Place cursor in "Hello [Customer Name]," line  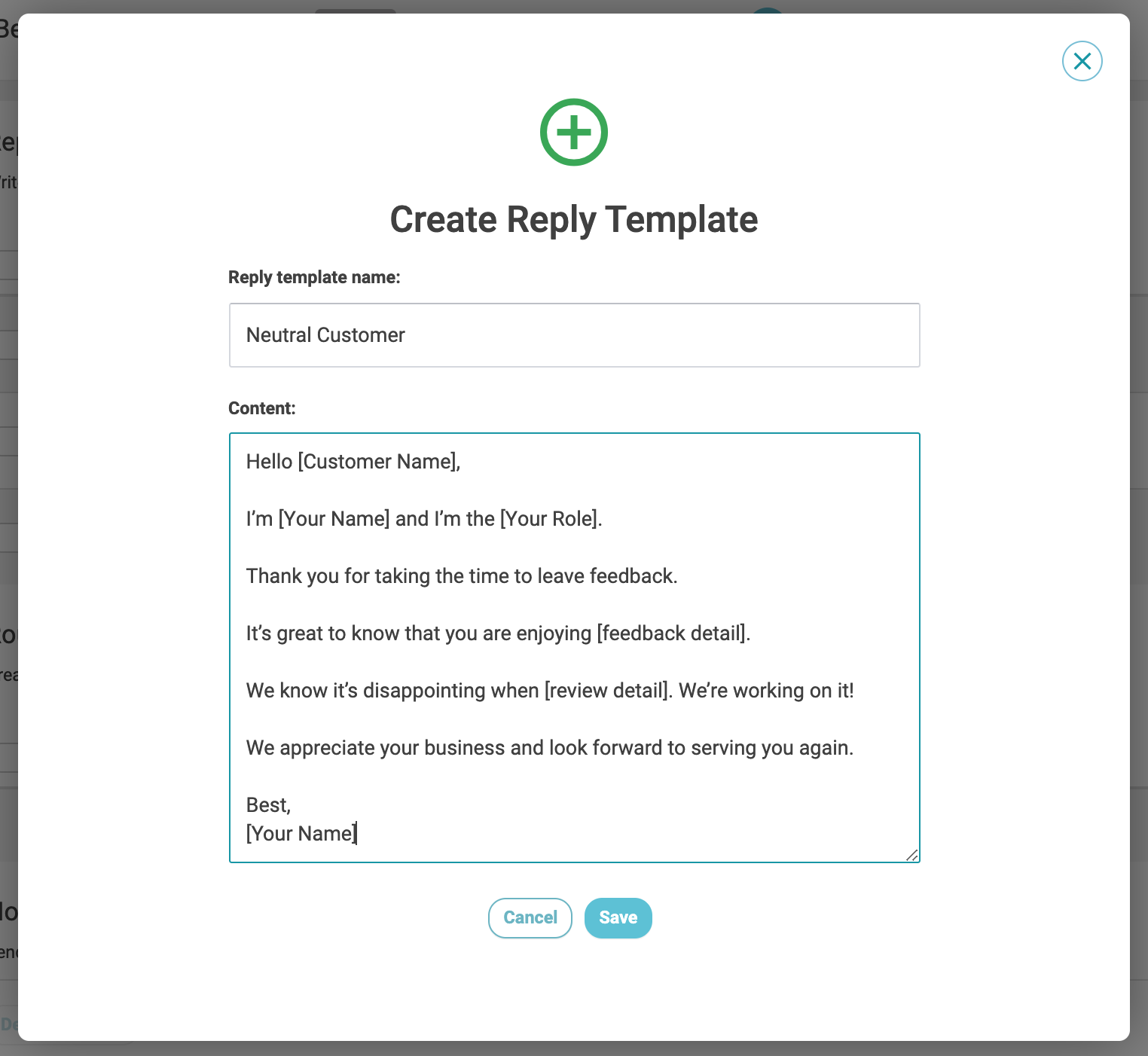click(353, 462)
